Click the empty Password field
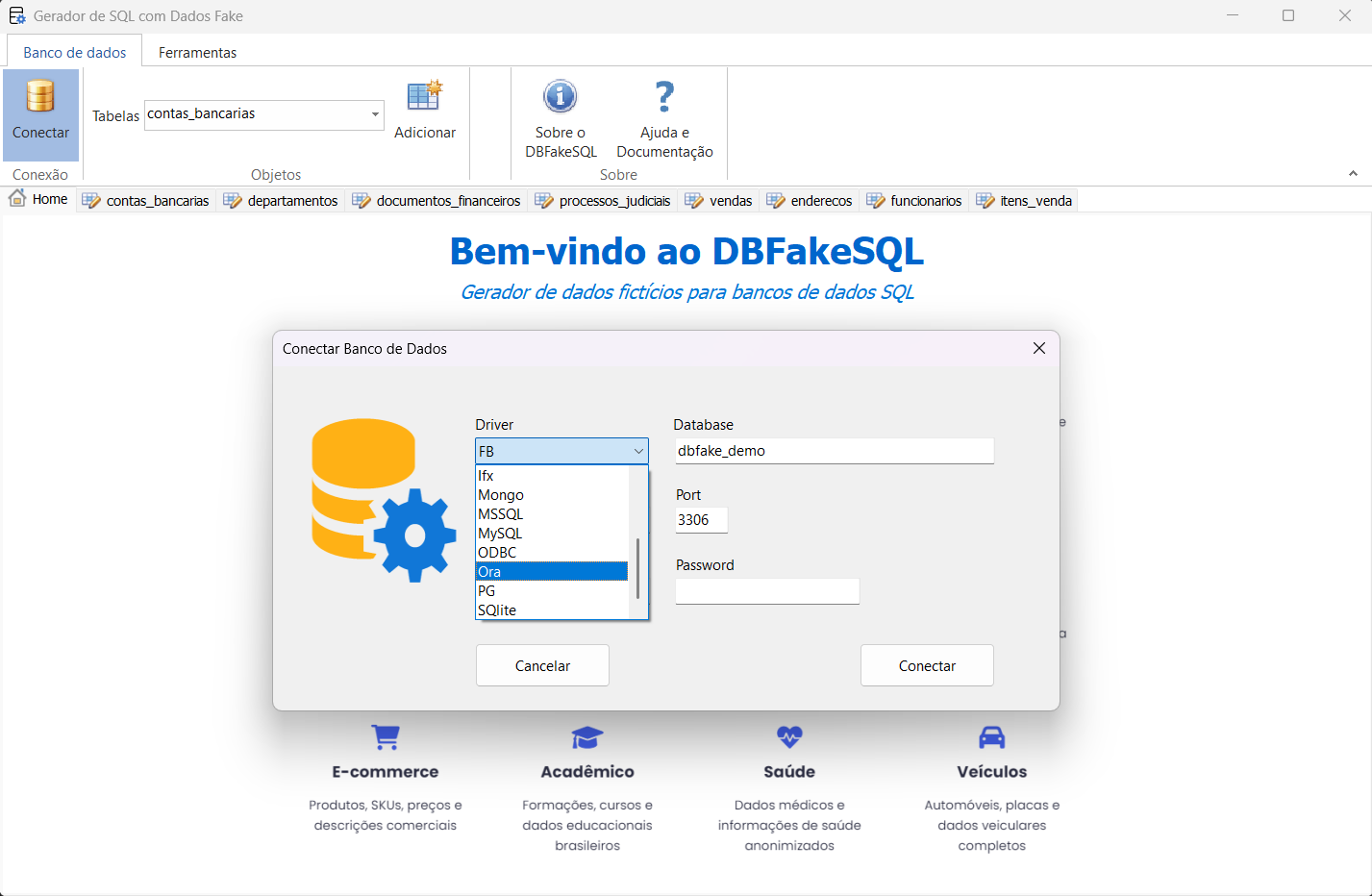Image resolution: width=1372 pixels, height=896 pixels. [767, 591]
